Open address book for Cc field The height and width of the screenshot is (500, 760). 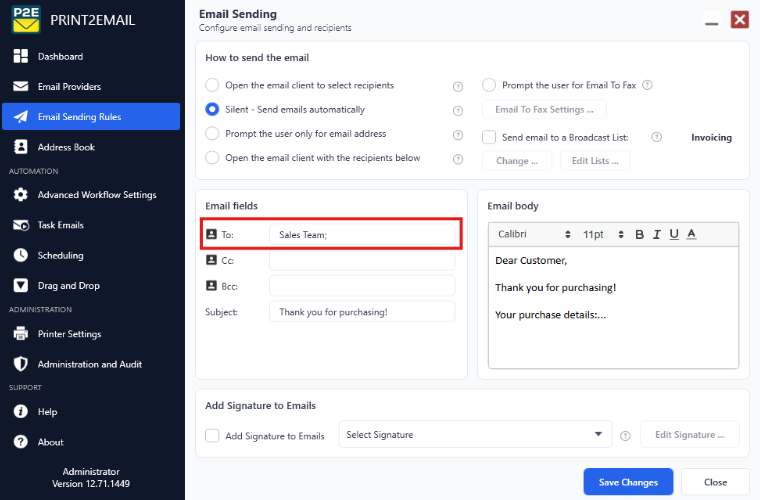click(211, 260)
